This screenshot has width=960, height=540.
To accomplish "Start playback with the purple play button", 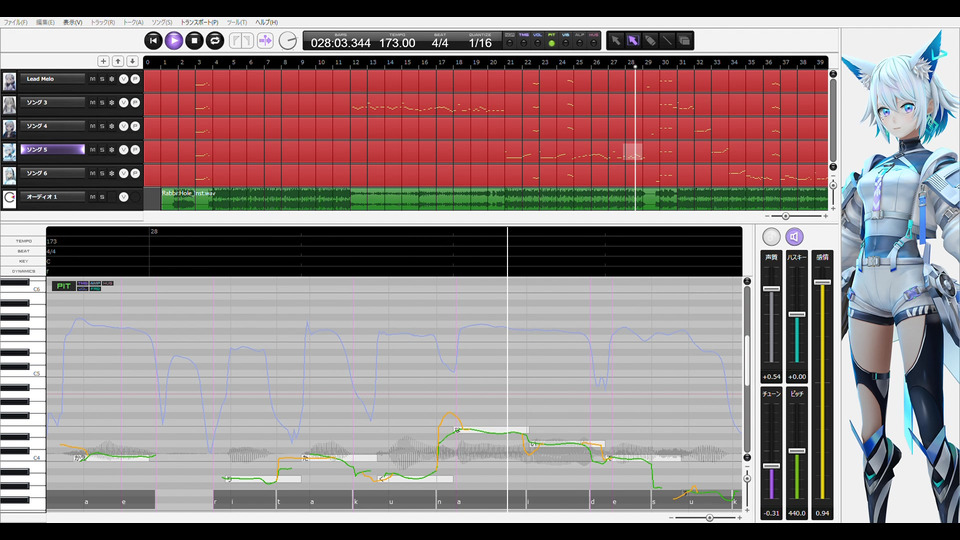I will (174, 40).
